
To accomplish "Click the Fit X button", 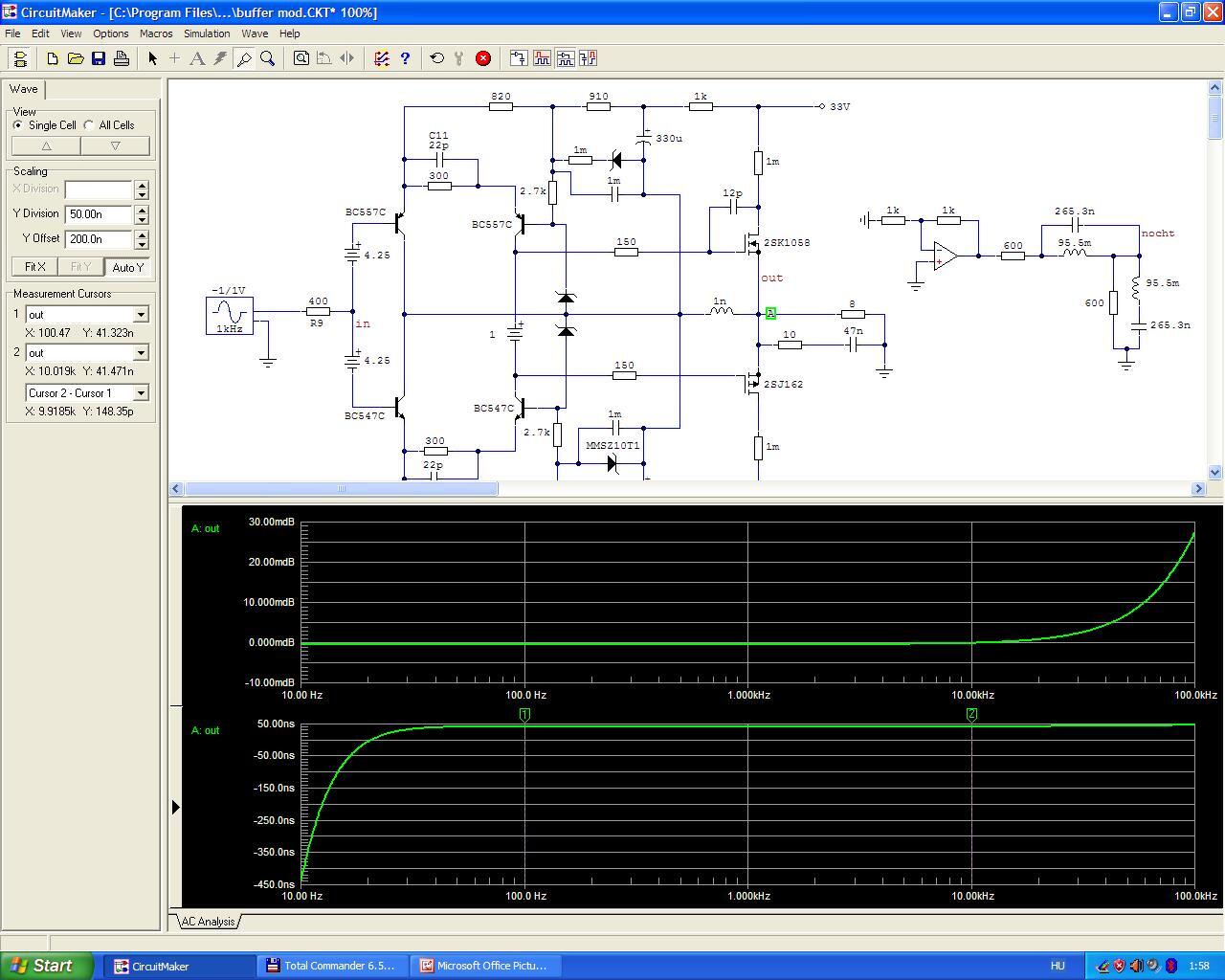I will tap(34, 267).
